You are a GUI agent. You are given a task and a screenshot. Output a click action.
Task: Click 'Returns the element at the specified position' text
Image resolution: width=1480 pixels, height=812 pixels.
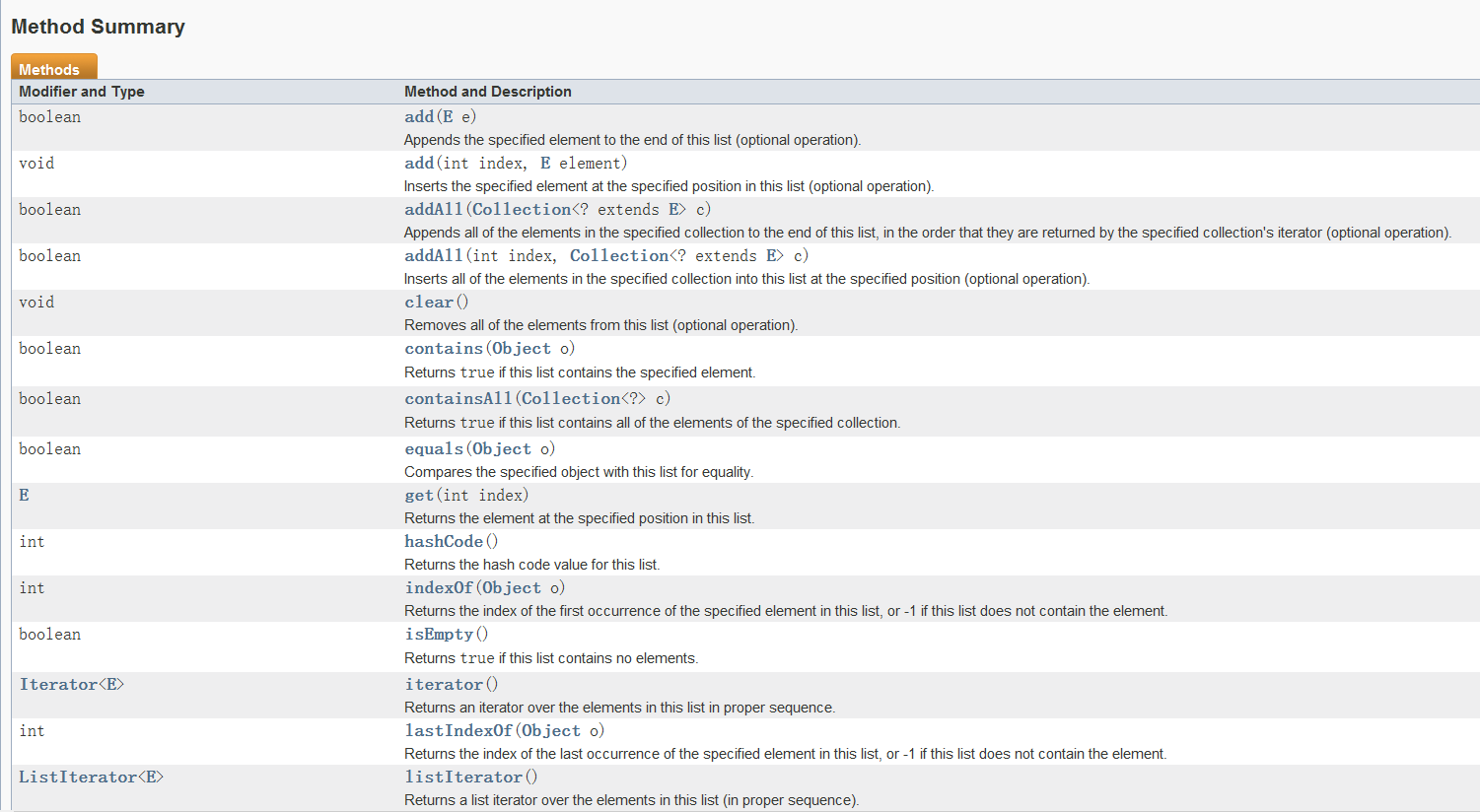(x=579, y=518)
